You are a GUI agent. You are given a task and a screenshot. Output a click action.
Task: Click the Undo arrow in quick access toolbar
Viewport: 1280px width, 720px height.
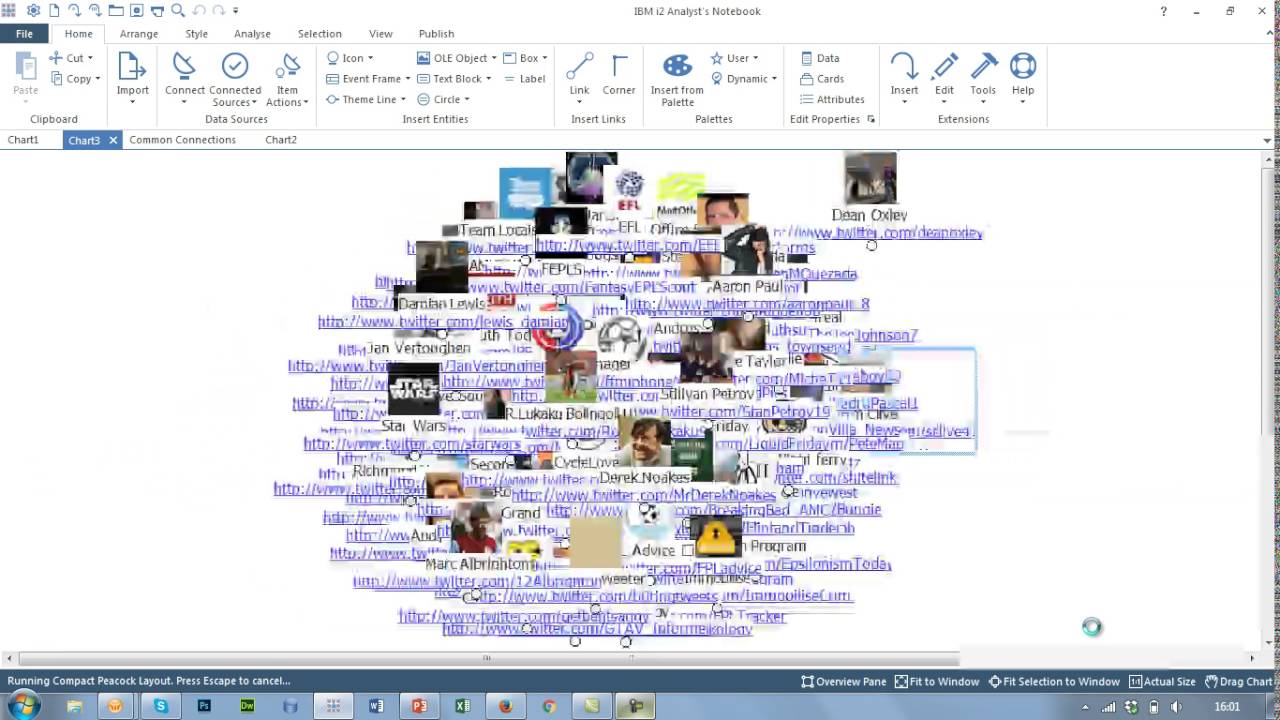click(198, 11)
